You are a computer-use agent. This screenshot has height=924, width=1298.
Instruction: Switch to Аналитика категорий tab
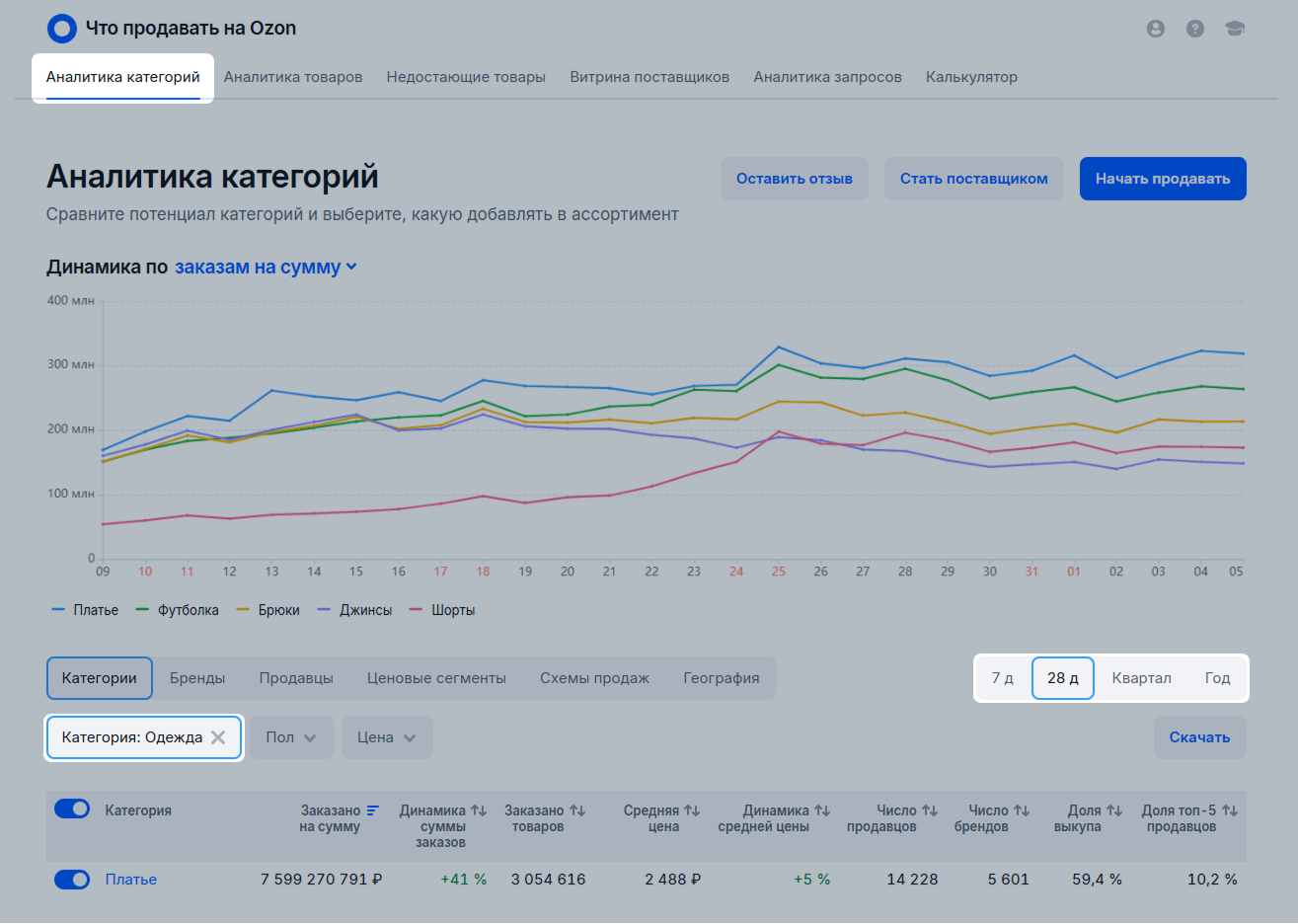[x=123, y=77]
